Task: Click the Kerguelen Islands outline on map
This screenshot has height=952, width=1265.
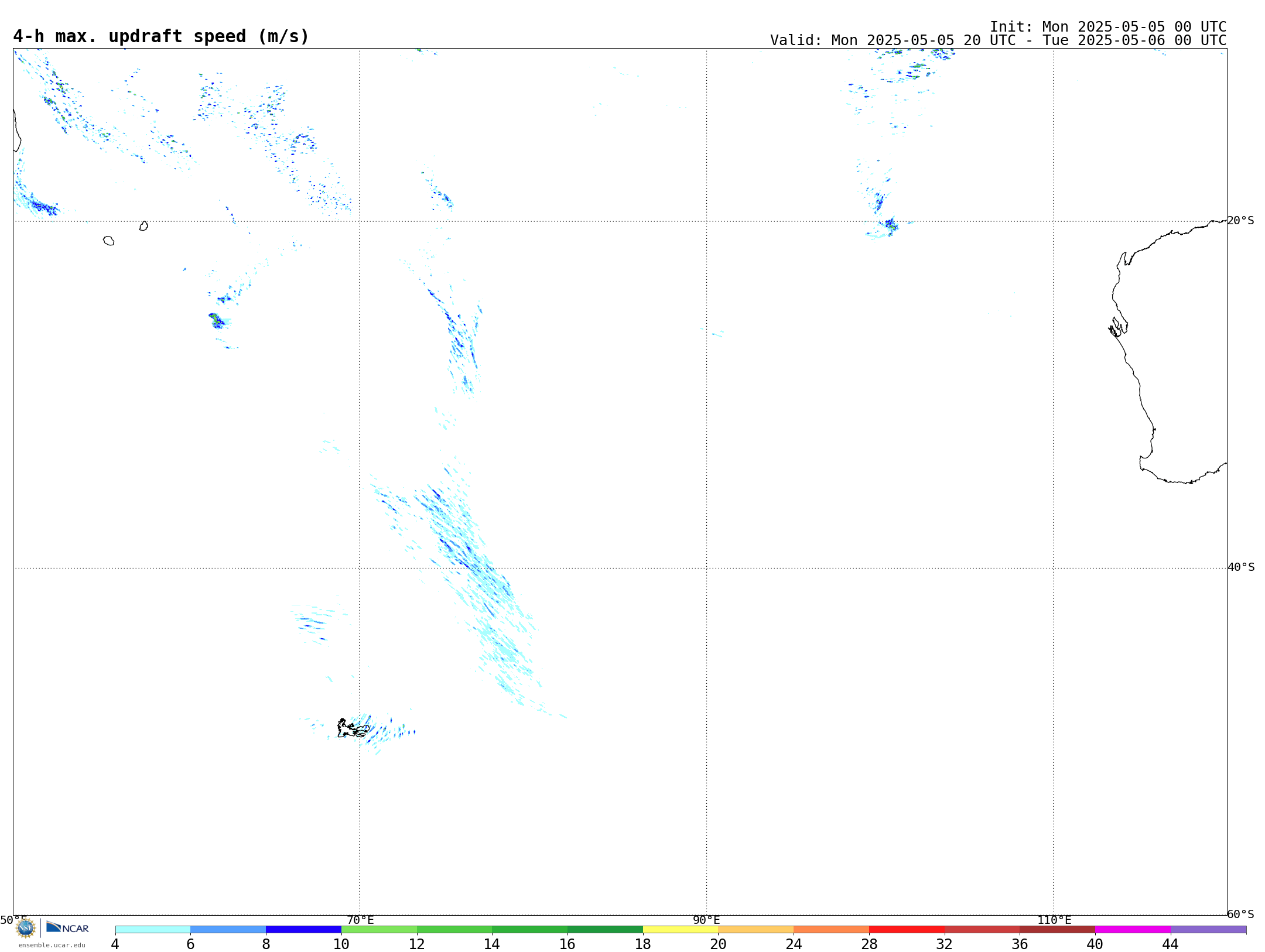Action: (353, 728)
